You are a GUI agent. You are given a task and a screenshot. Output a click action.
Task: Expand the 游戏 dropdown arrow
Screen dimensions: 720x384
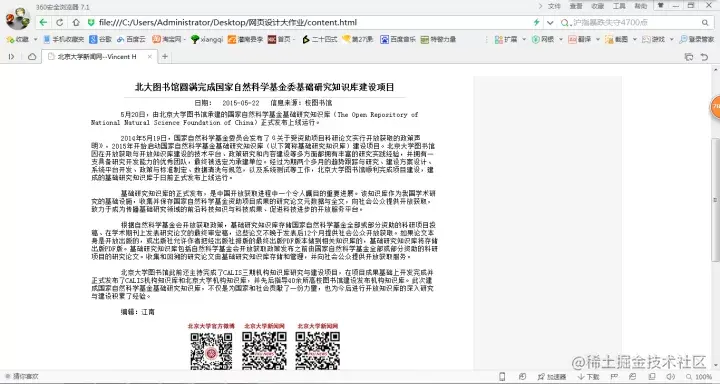point(671,40)
